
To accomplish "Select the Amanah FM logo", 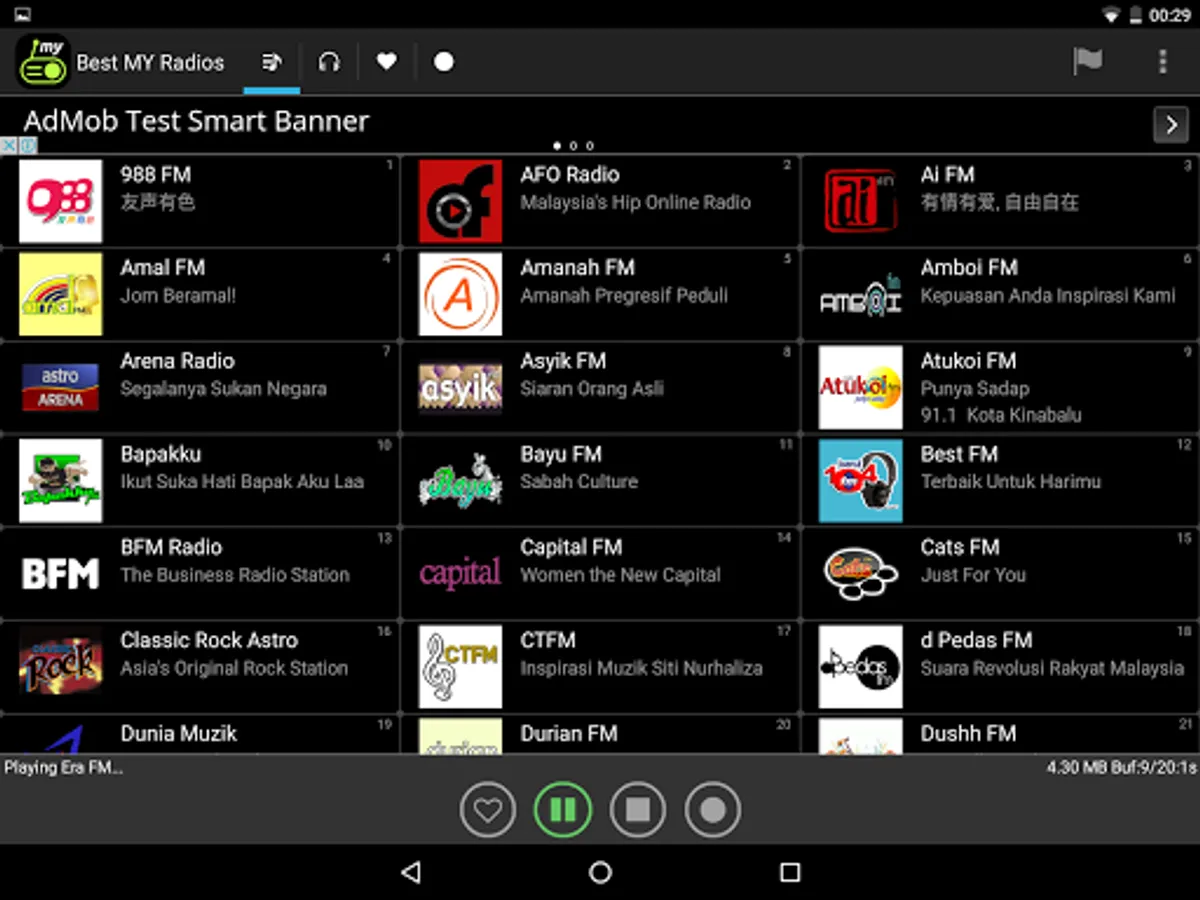I will (x=460, y=294).
